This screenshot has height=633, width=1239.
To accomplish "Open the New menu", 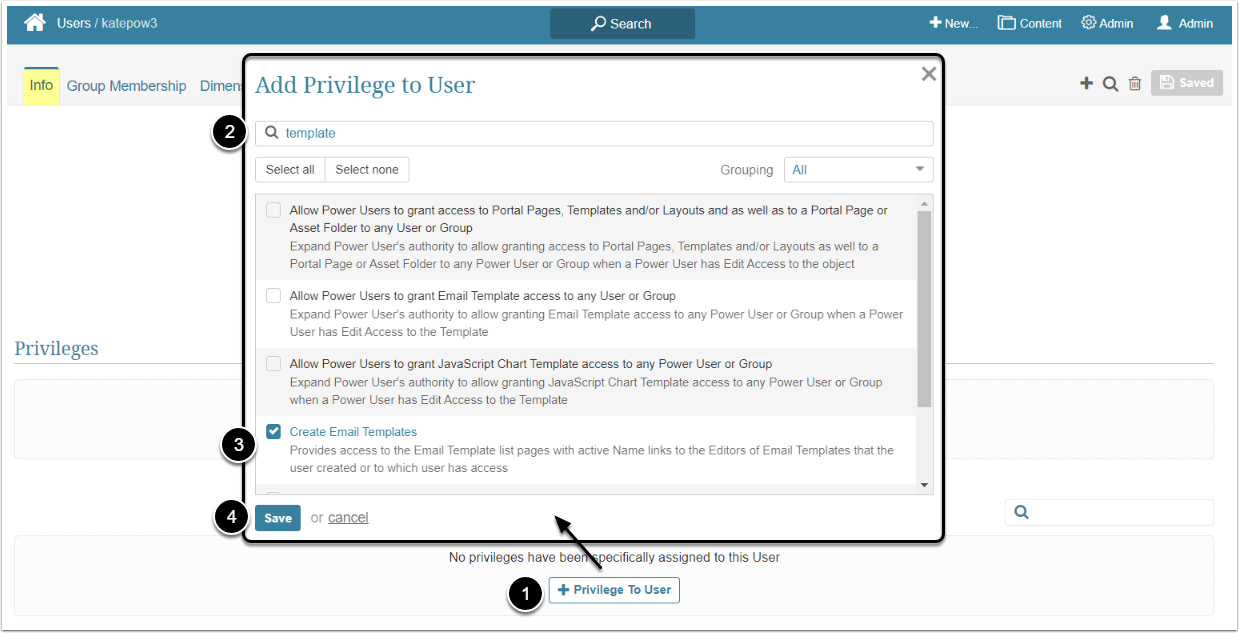I will 953,23.
